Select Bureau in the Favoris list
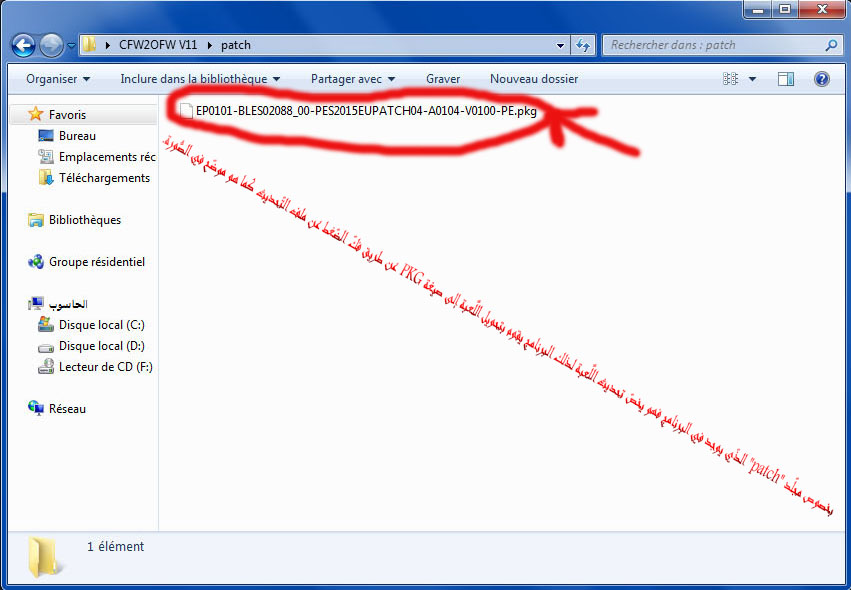Image resolution: width=851 pixels, height=590 pixels. (x=77, y=136)
